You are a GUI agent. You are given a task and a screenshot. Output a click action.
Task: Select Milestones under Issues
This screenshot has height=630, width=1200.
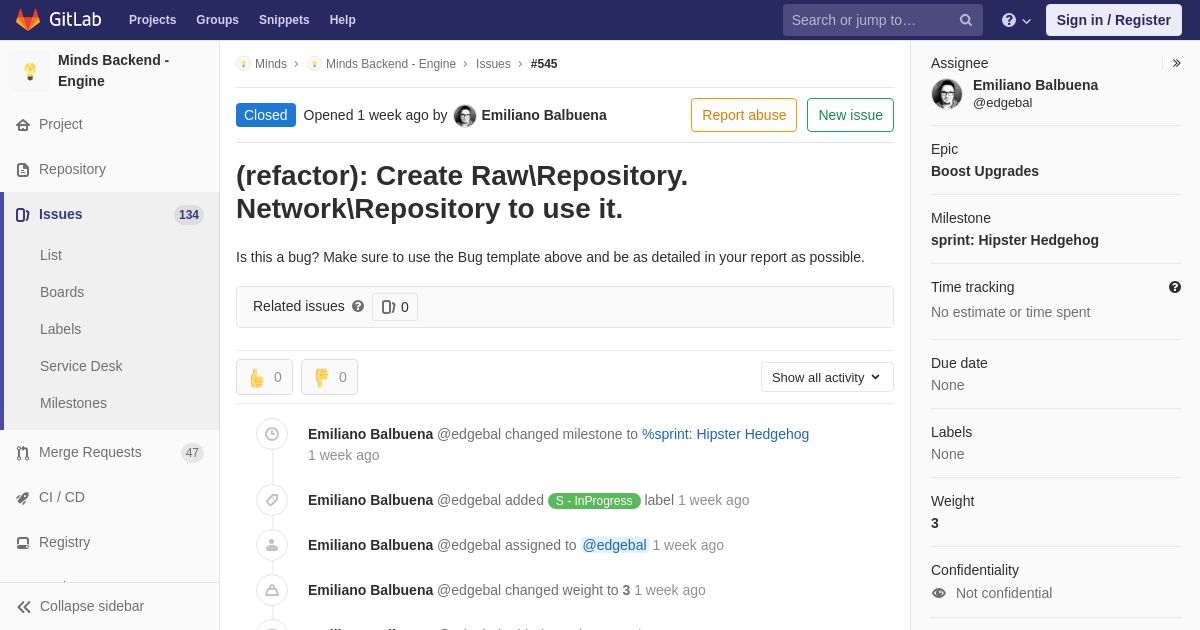pyautogui.click(x=73, y=403)
